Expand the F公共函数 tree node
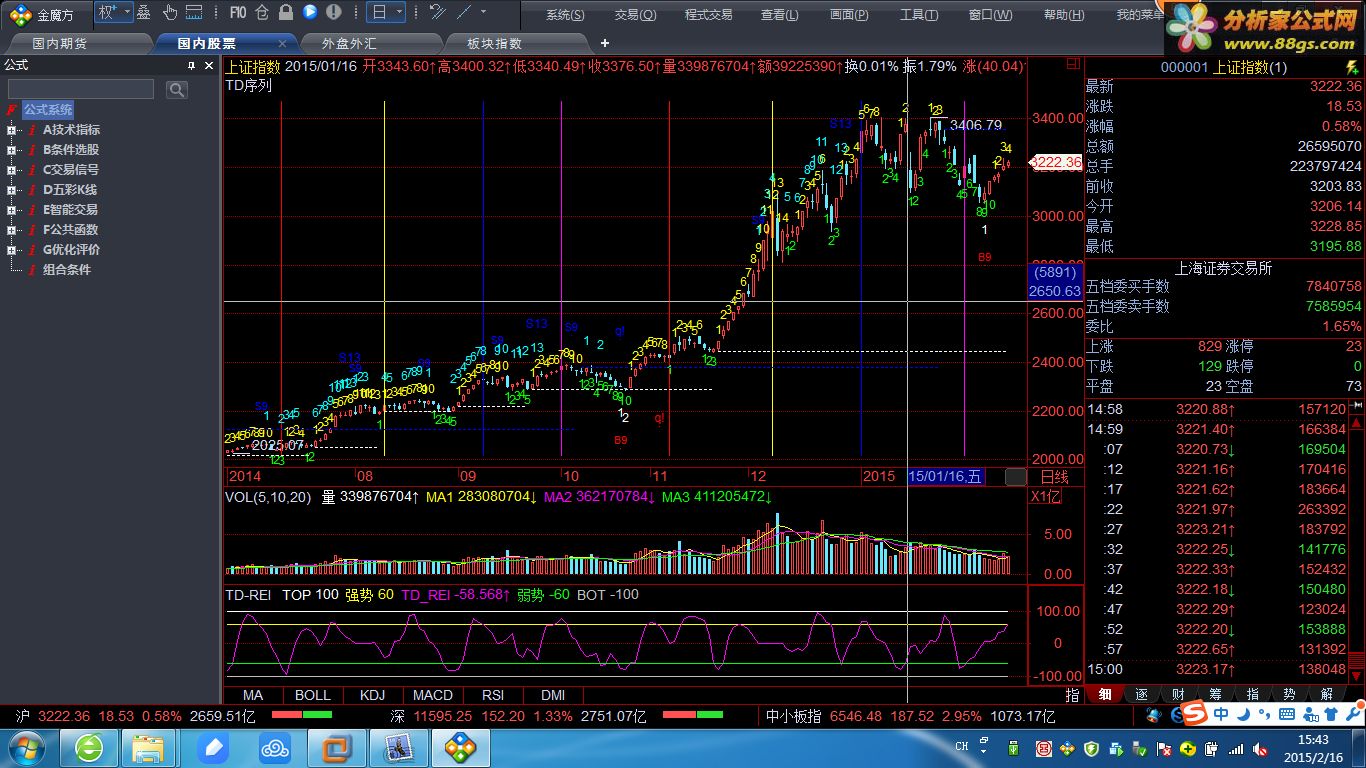The height and width of the screenshot is (768, 1366). [x=11, y=230]
